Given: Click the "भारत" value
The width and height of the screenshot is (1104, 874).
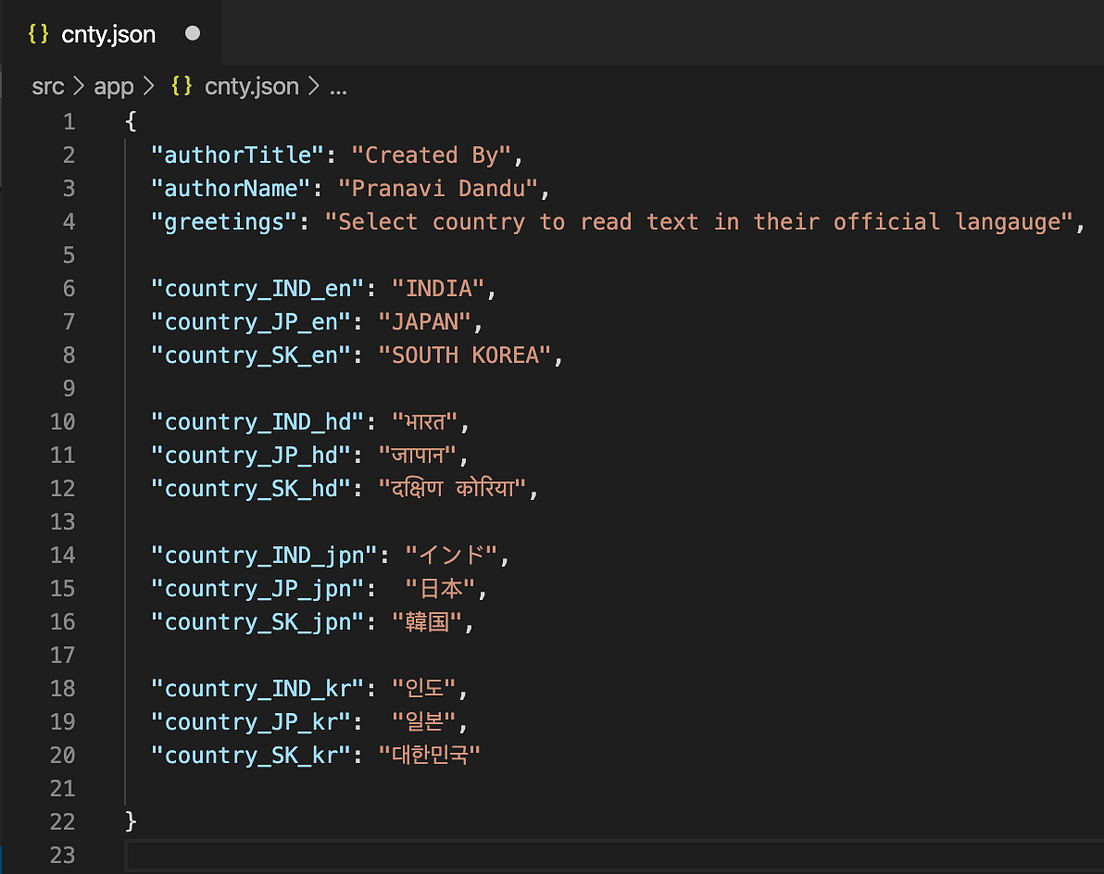Looking at the screenshot, I should click(425, 422).
